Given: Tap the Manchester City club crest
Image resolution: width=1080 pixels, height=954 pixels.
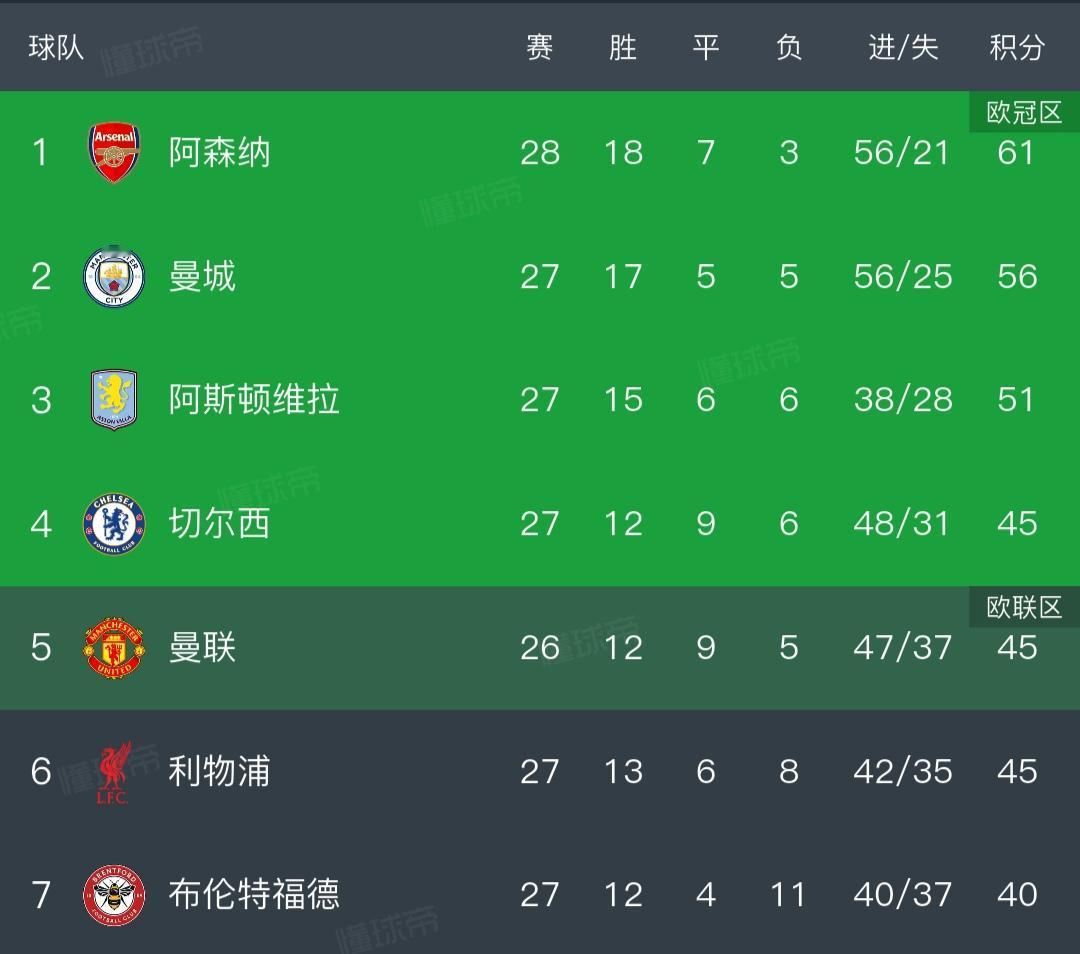Looking at the screenshot, I should pyautogui.click(x=114, y=276).
